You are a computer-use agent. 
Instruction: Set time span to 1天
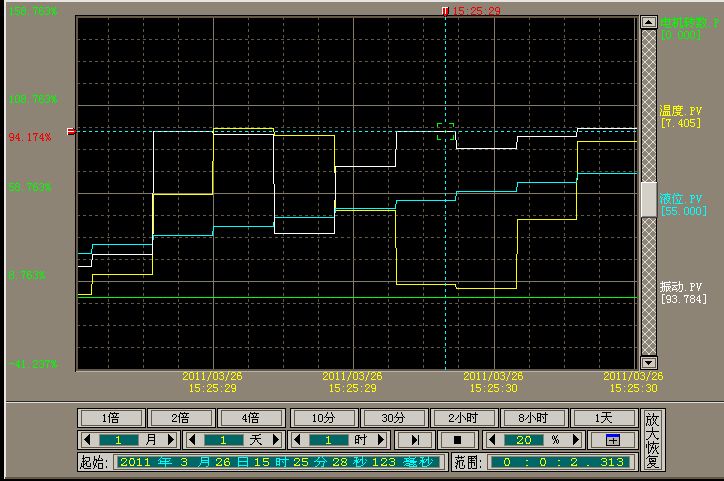click(x=604, y=418)
